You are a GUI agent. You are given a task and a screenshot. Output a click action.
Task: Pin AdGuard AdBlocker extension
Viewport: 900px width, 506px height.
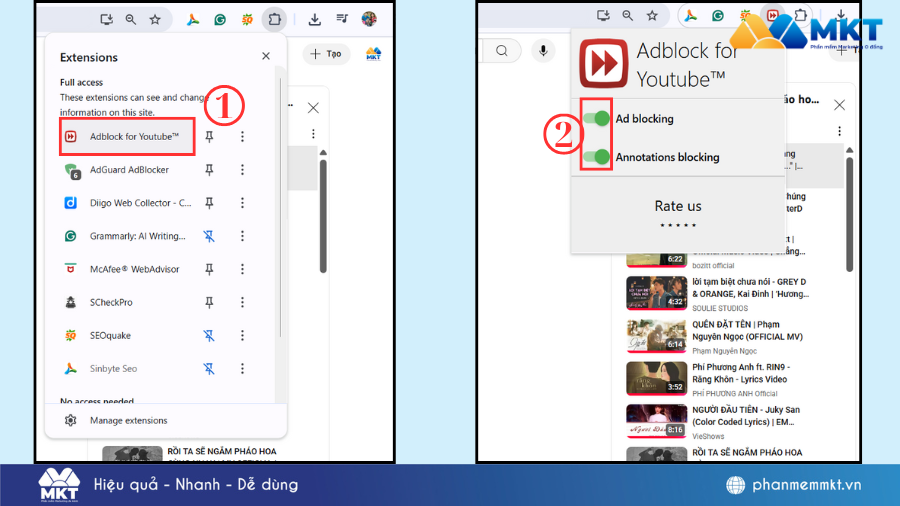tap(210, 170)
